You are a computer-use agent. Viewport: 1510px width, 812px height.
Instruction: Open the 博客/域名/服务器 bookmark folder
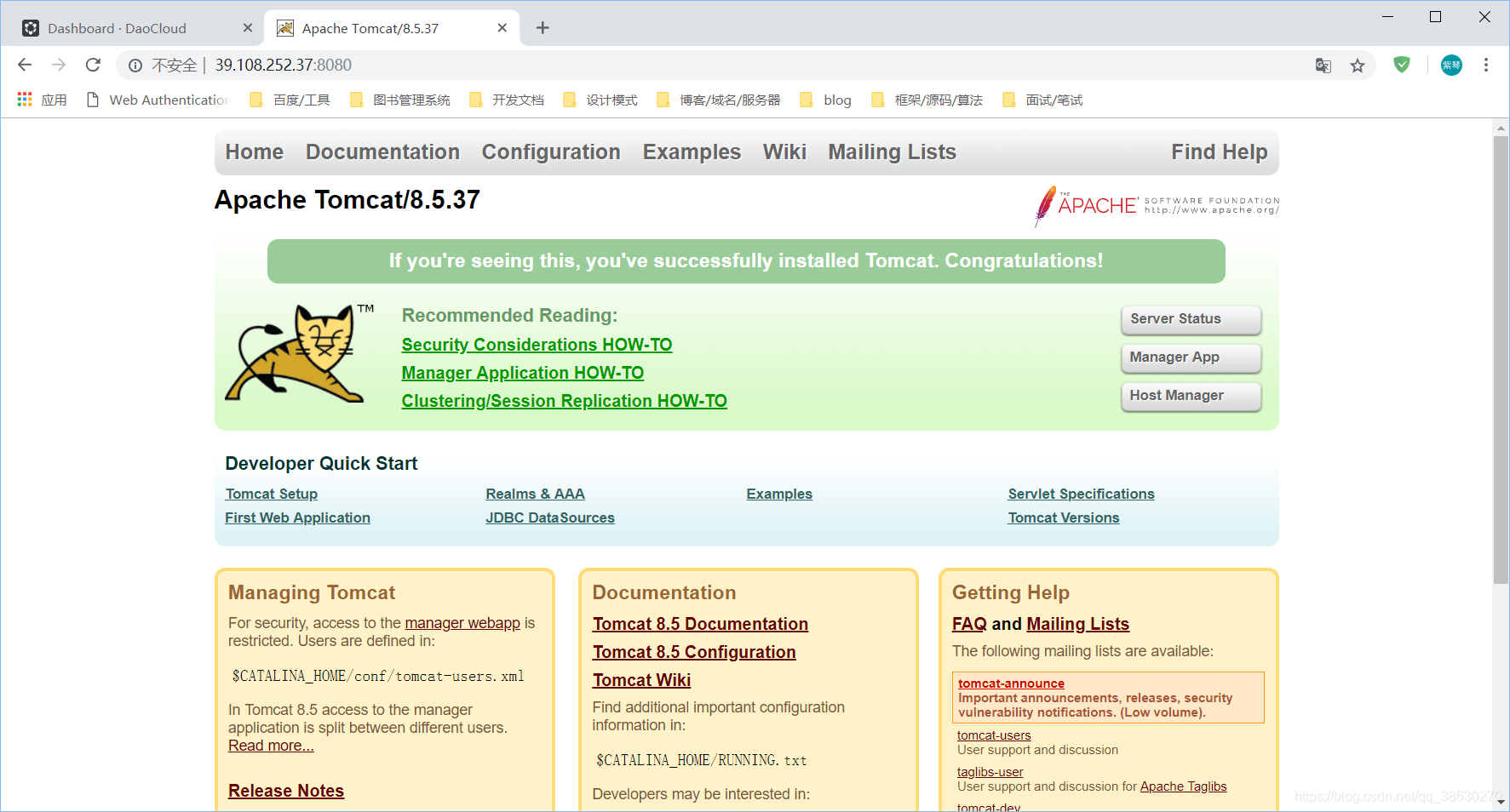click(718, 100)
